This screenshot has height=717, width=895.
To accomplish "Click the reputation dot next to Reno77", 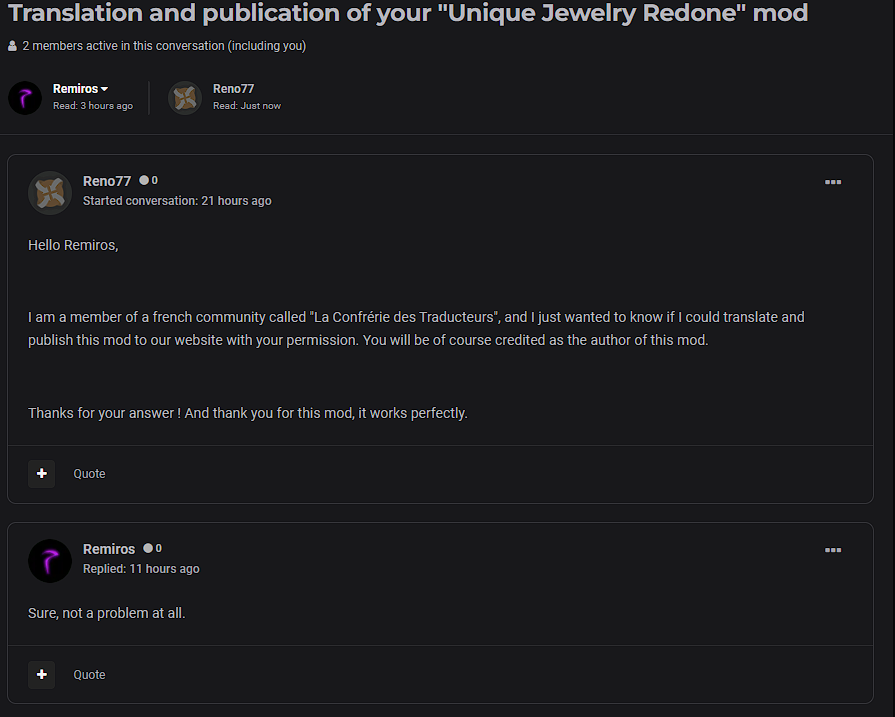I will [x=144, y=181].
